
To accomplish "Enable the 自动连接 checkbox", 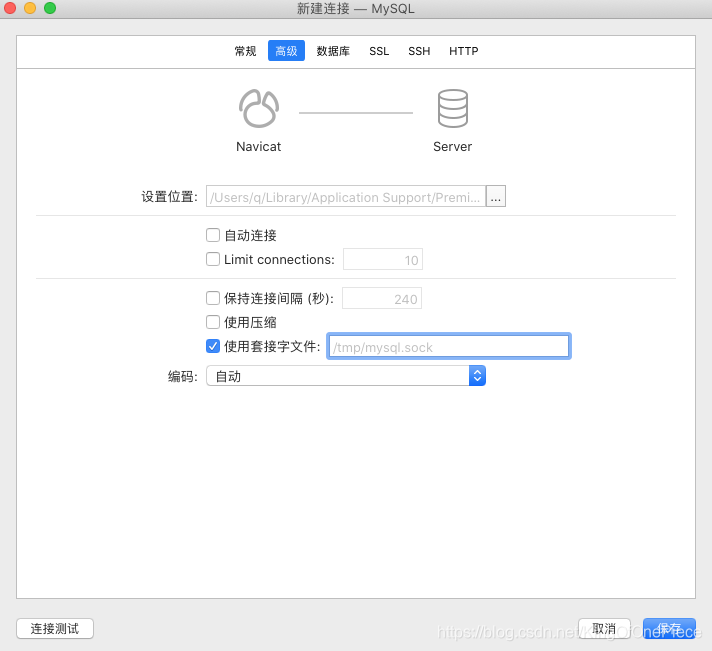I will click(x=213, y=235).
